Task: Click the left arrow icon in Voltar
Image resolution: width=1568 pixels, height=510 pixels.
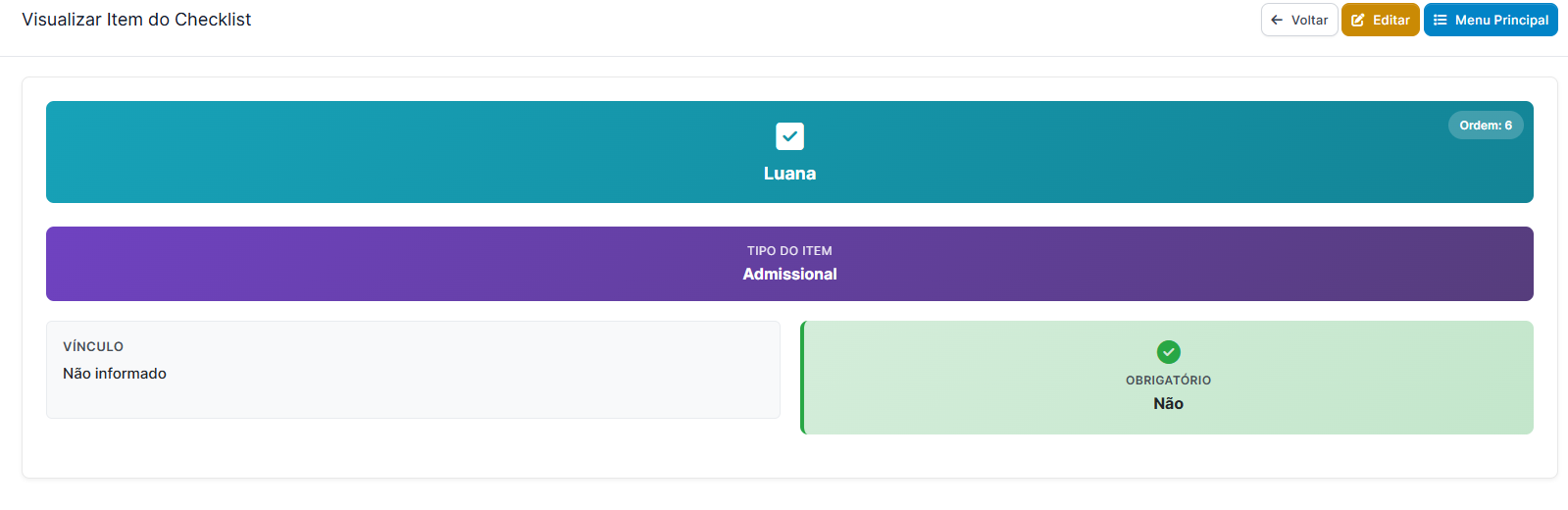Action: tap(1277, 20)
